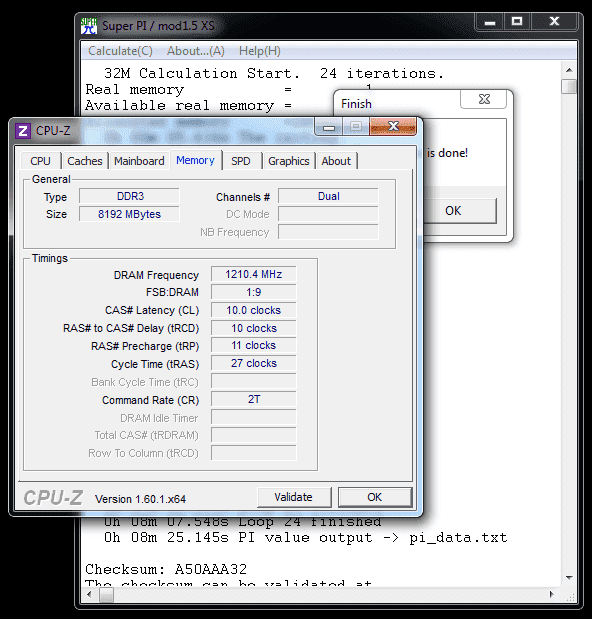Close the CPU-Z window

tap(393, 126)
